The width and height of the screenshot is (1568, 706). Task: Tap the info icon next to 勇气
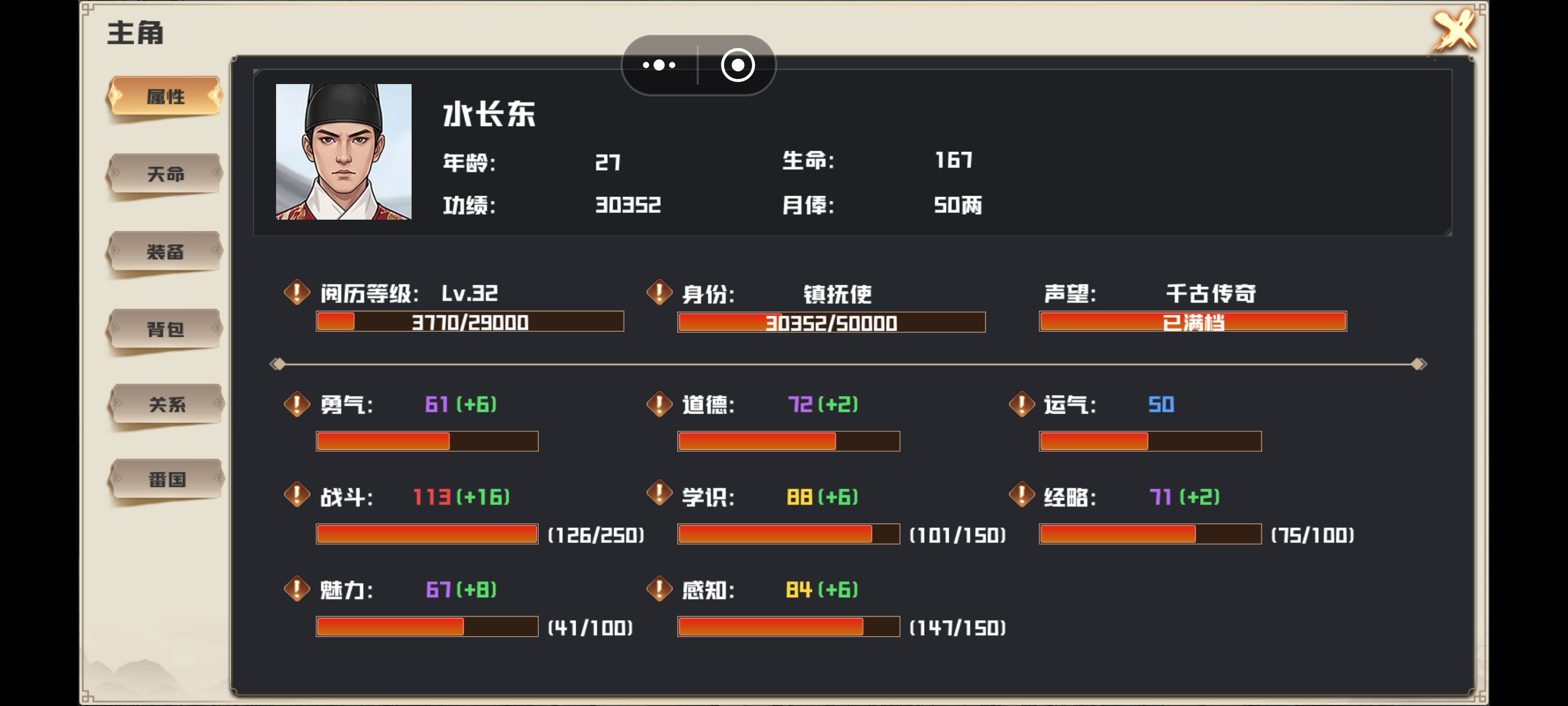(297, 404)
